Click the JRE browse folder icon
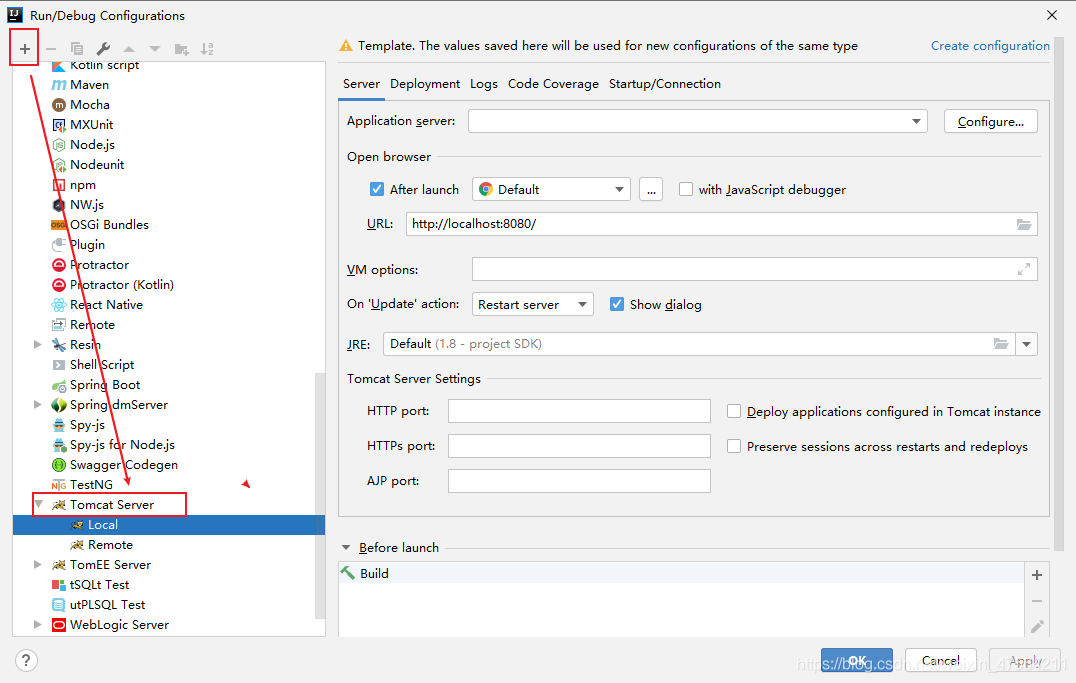This screenshot has width=1076, height=683. point(1001,344)
